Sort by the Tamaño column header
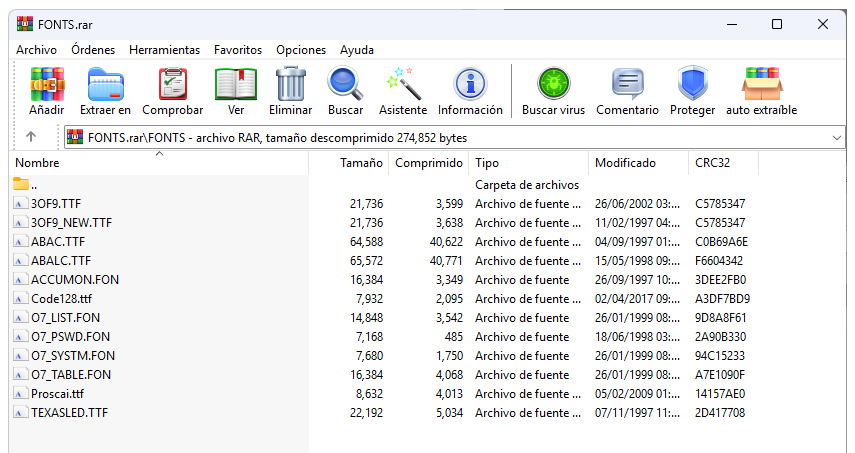855x453 pixels. pyautogui.click(x=349, y=162)
